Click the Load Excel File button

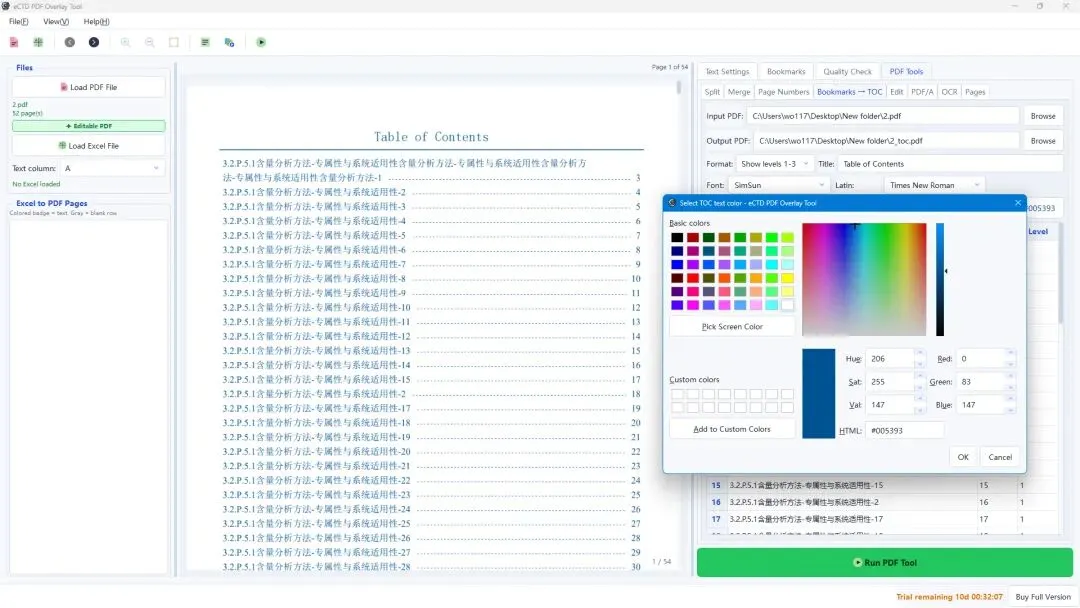(x=88, y=146)
